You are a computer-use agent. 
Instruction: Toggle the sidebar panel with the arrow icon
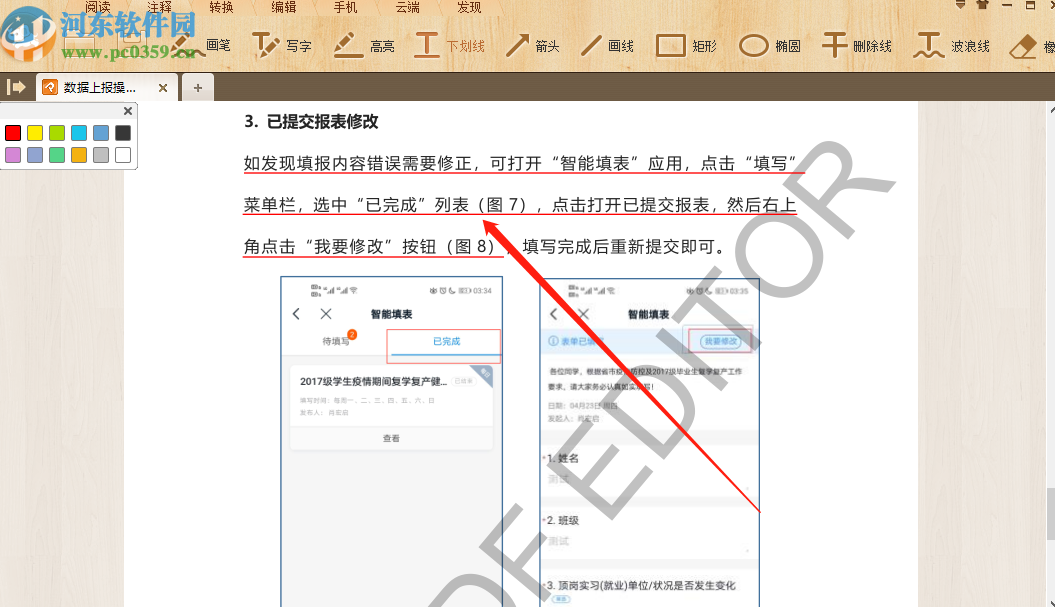tap(16, 86)
